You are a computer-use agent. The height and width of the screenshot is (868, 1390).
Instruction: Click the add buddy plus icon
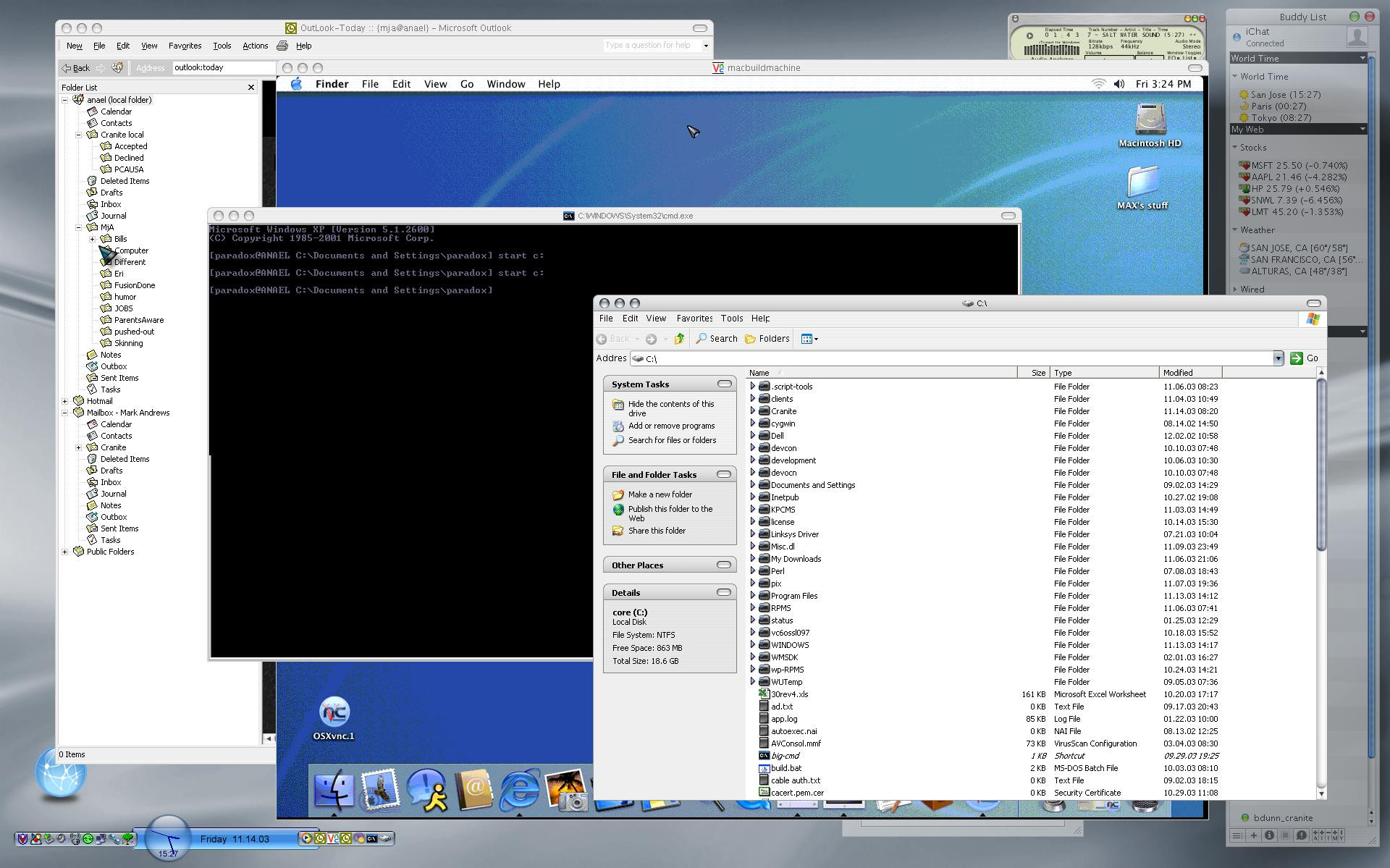coord(1253,835)
